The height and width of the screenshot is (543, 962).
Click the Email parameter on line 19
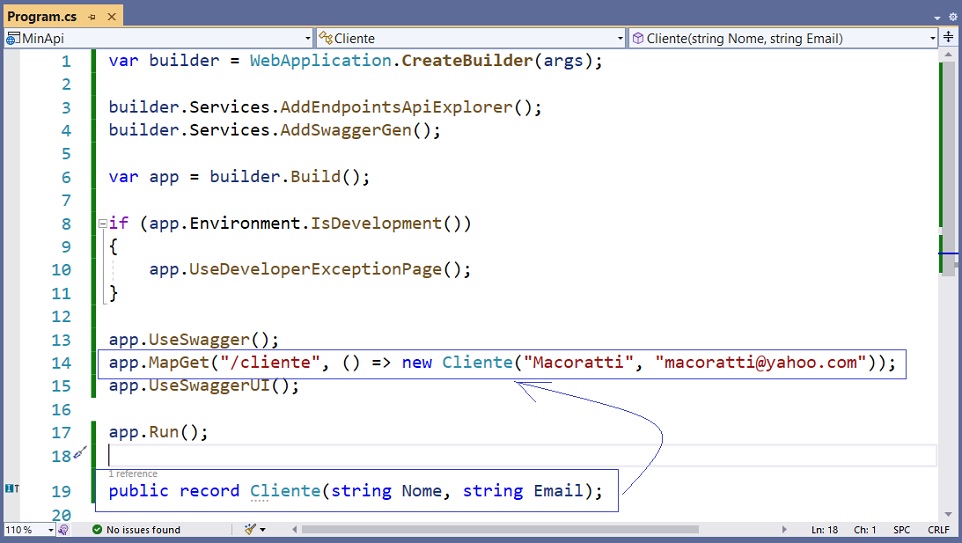tap(558, 491)
